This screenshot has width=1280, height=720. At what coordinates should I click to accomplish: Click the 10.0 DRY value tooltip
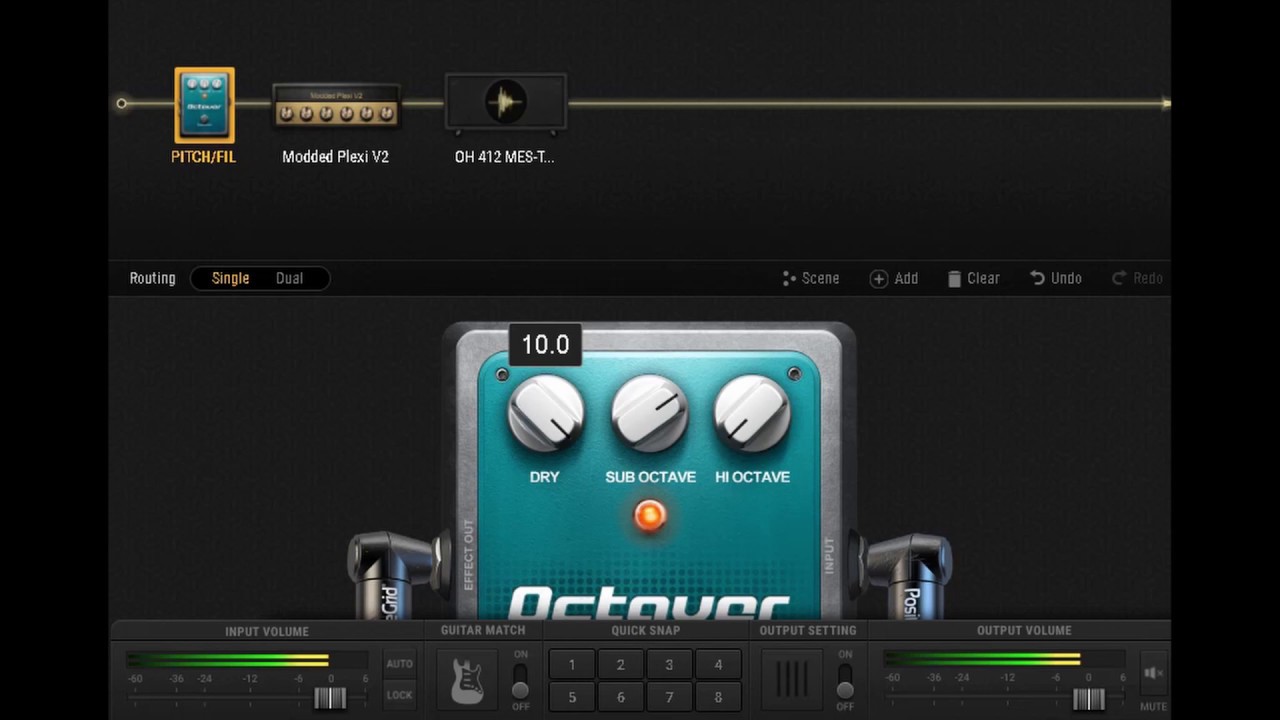[x=545, y=345]
